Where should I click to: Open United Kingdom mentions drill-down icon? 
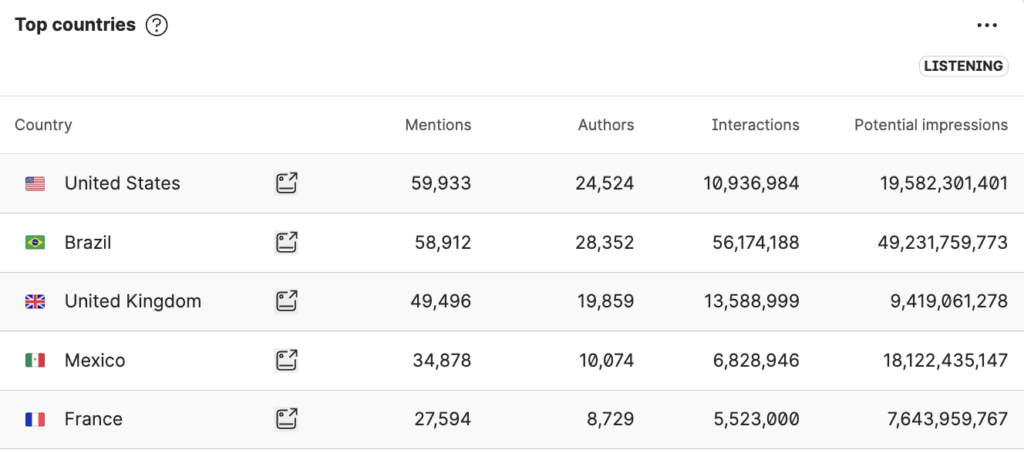[x=286, y=302]
